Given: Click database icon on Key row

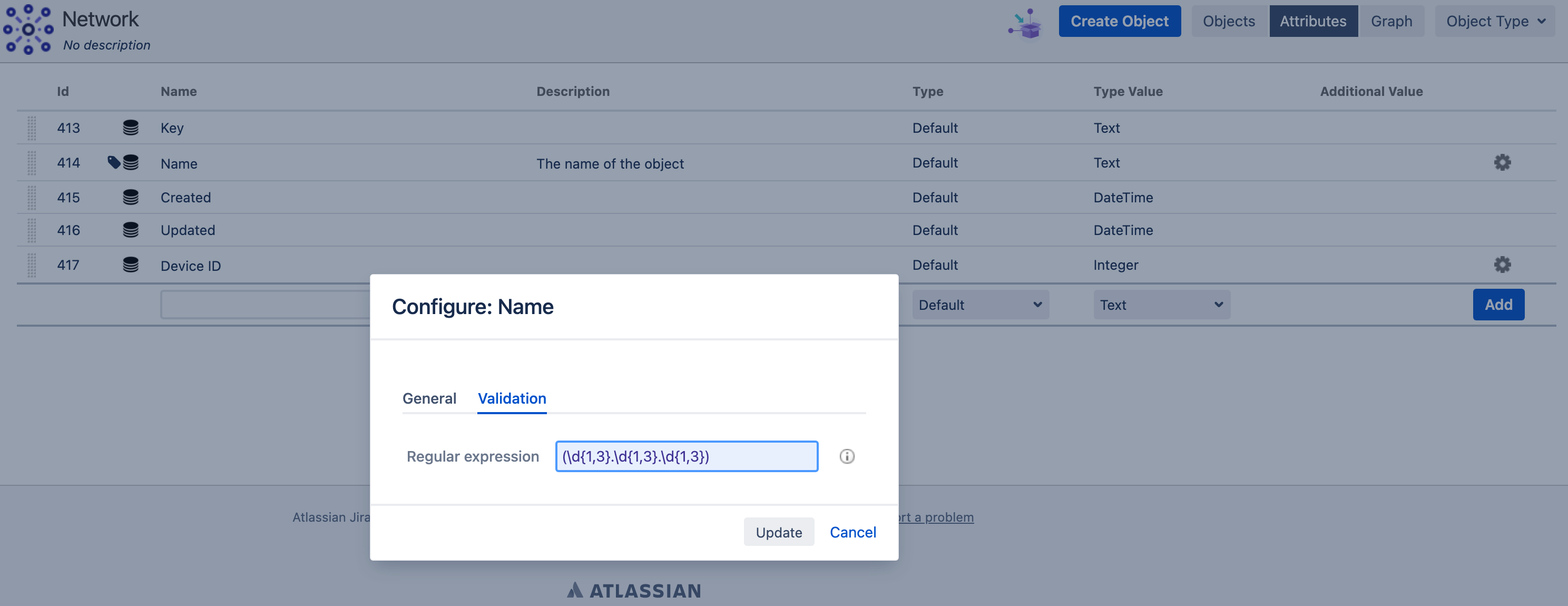Looking at the screenshot, I should (x=130, y=128).
